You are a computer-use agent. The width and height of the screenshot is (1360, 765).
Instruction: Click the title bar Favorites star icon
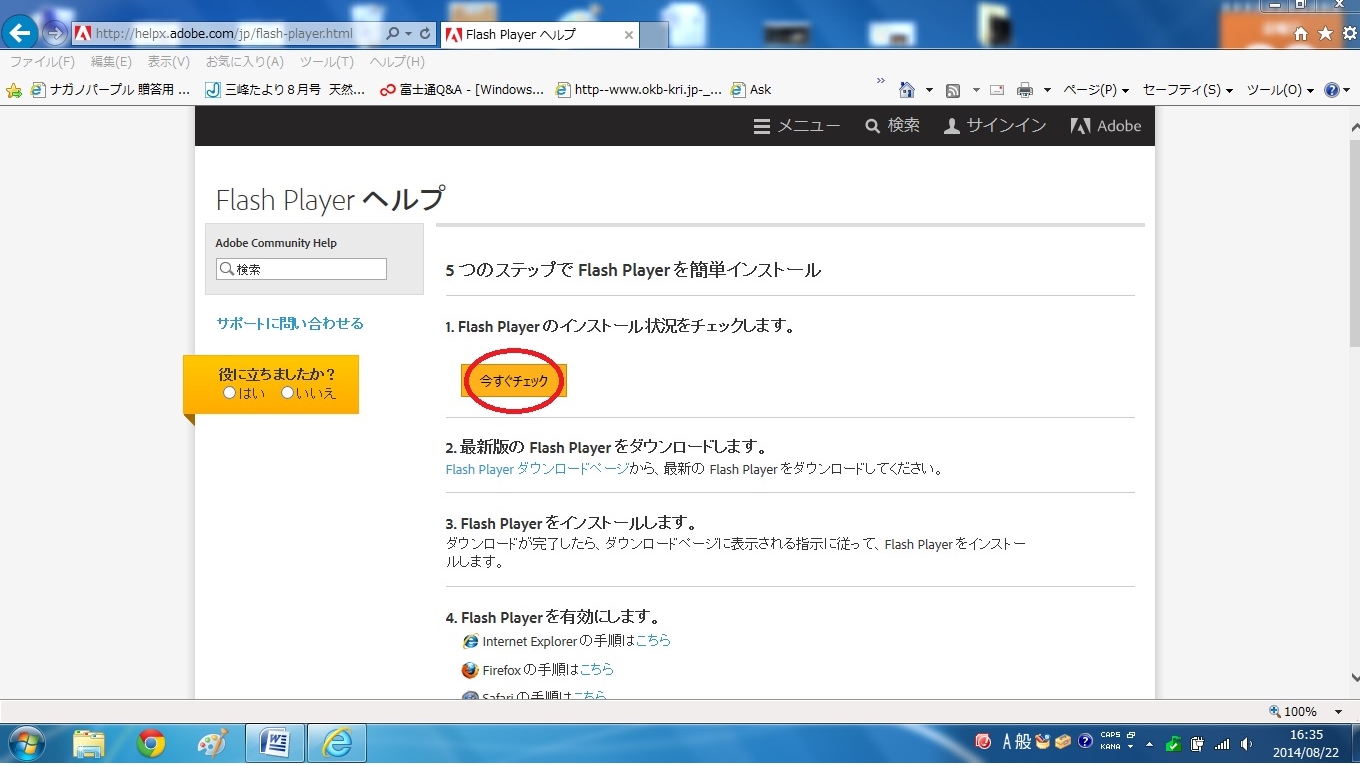pyautogui.click(x=1325, y=34)
